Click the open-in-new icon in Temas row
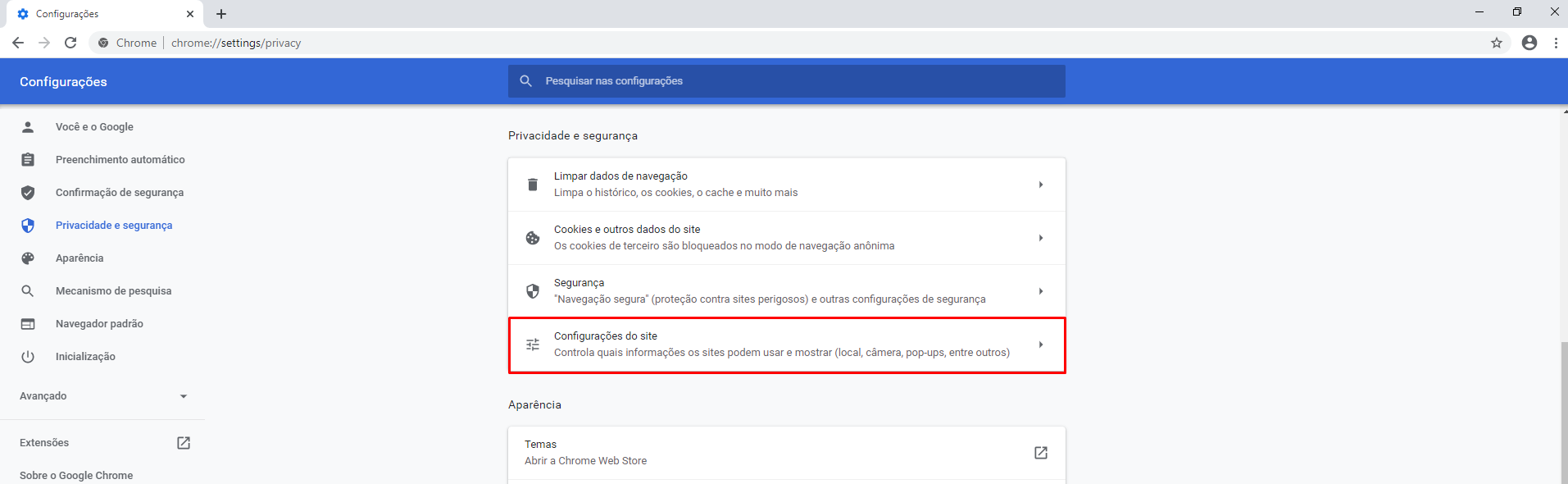1568x484 pixels. 1041,453
